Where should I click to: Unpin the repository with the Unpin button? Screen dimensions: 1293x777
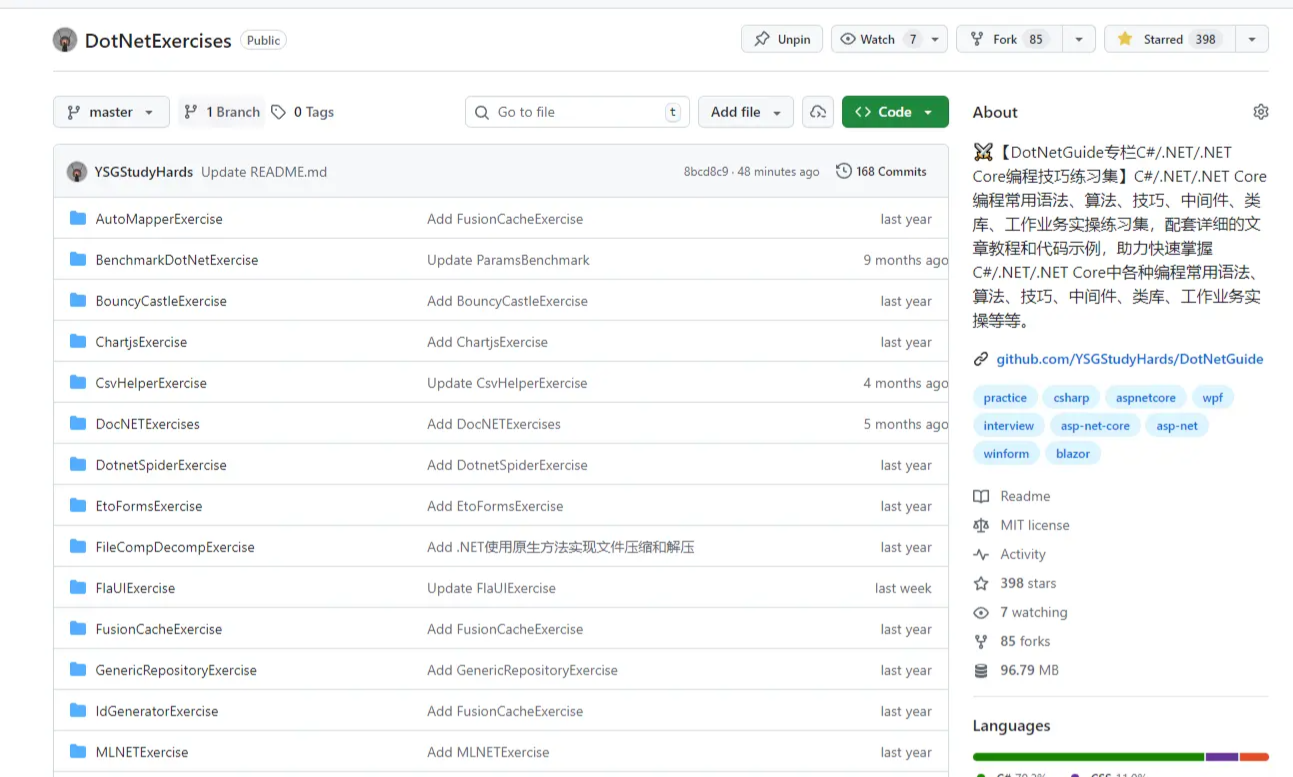point(782,39)
